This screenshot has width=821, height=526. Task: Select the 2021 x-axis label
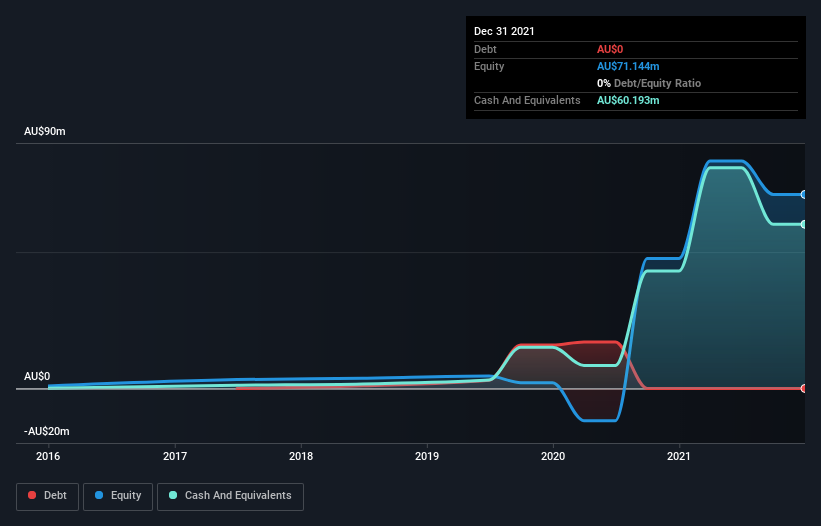[679, 456]
